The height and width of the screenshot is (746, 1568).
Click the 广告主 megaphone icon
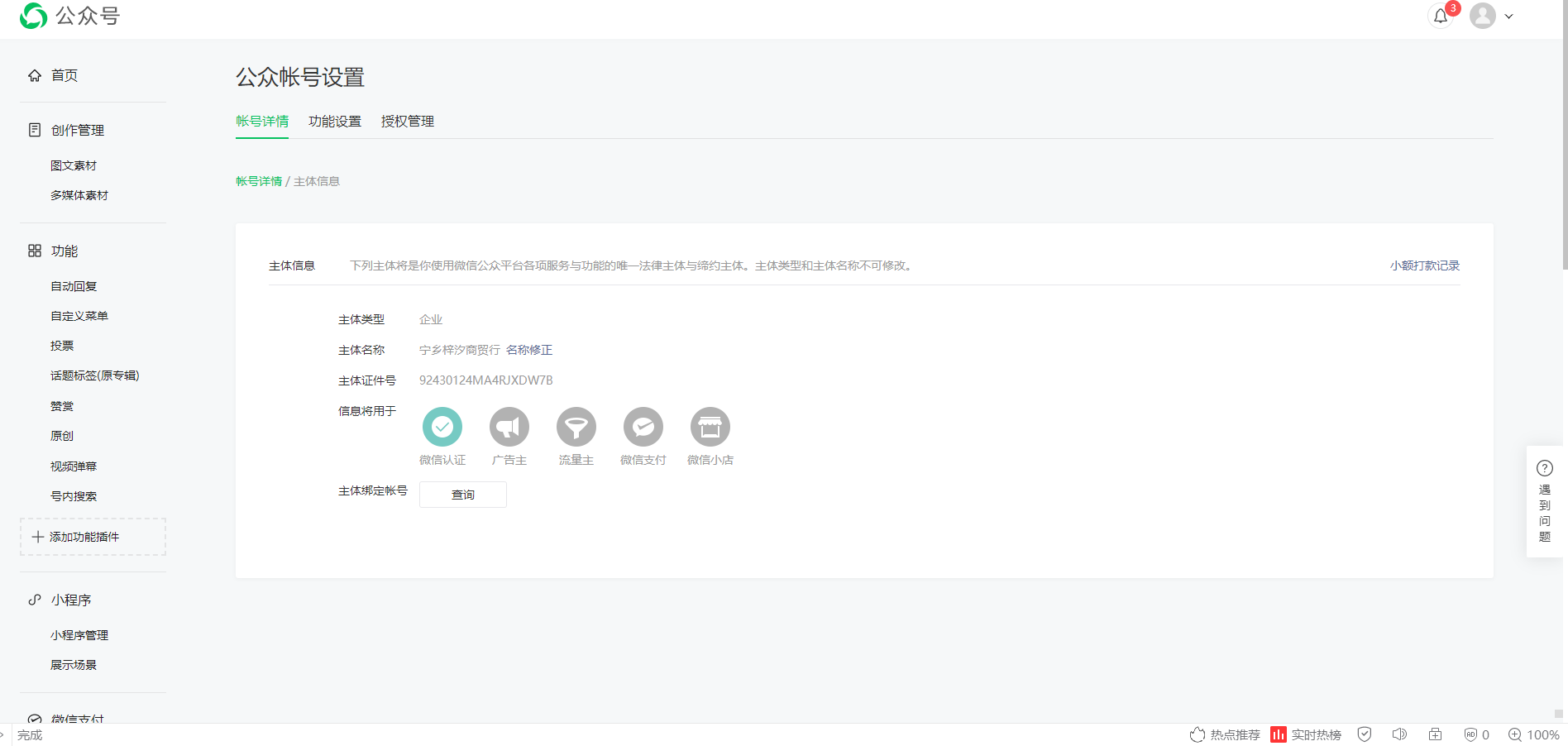pyautogui.click(x=509, y=427)
